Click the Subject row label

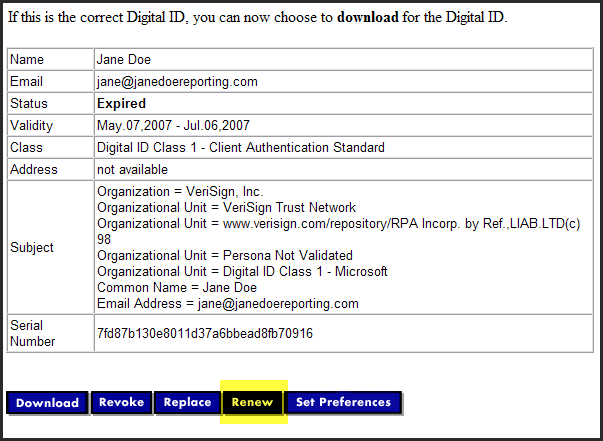point(32,248)
